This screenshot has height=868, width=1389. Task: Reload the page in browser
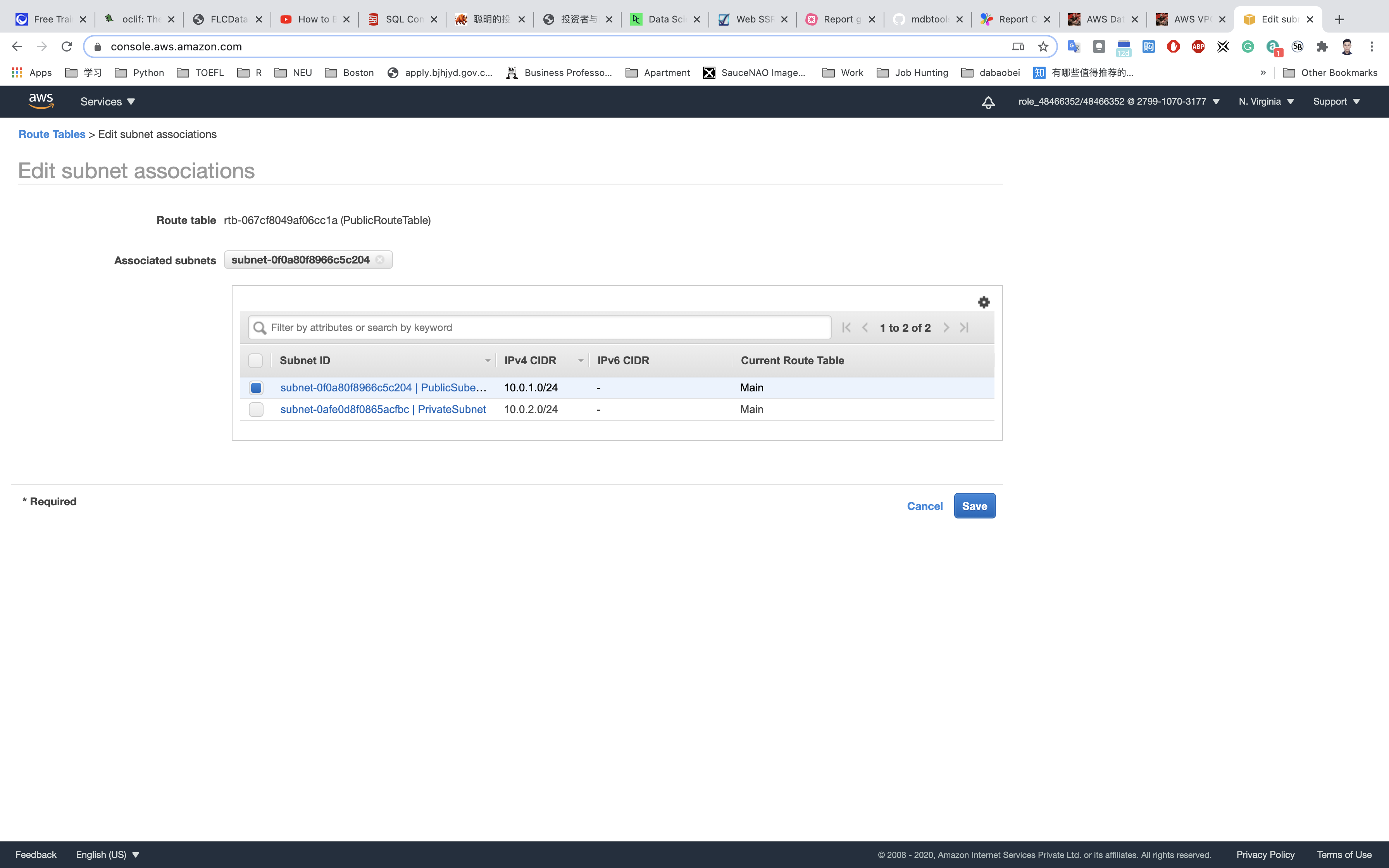click(67, 46)
